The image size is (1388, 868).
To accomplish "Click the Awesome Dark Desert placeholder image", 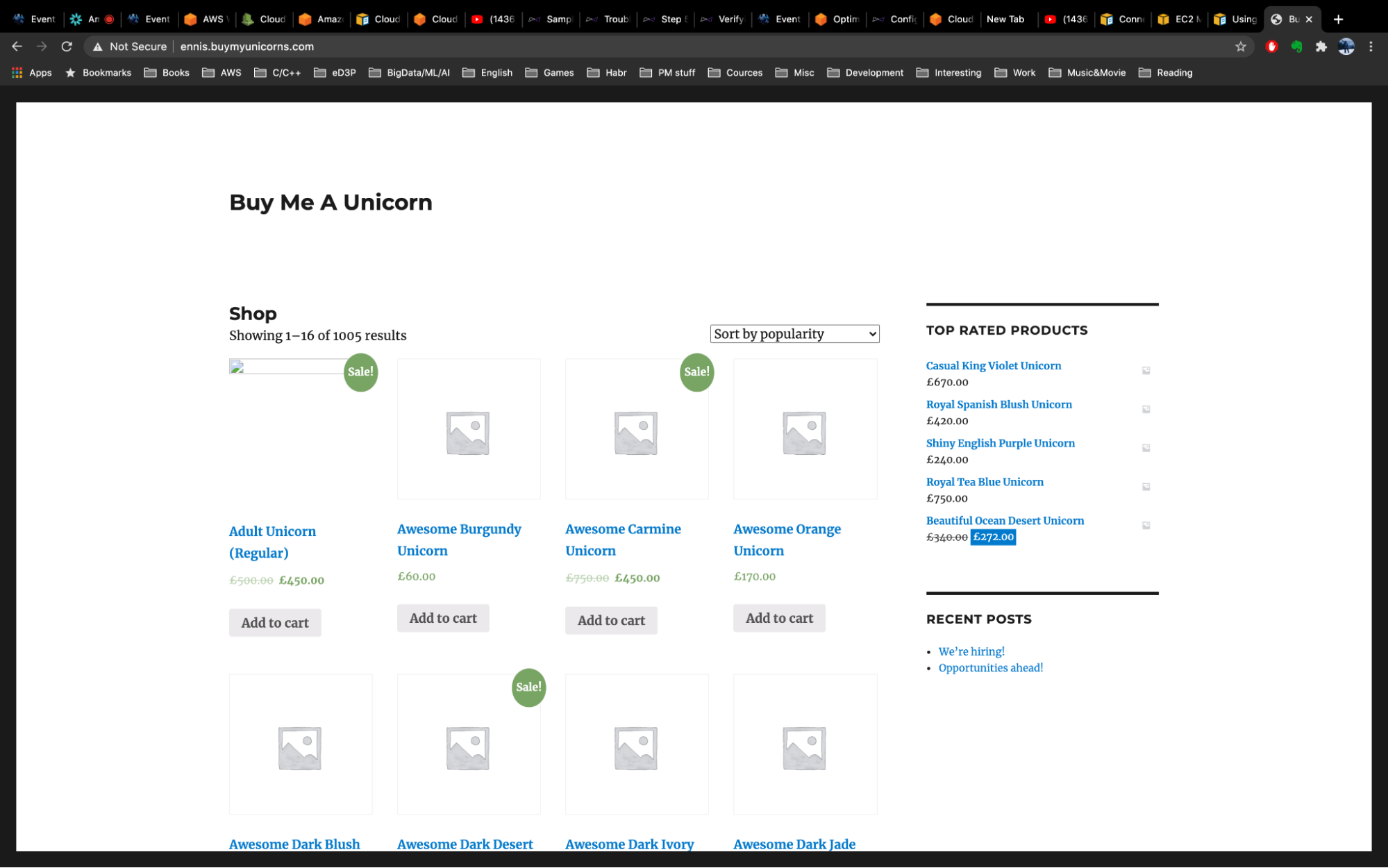I will point(469,744).
